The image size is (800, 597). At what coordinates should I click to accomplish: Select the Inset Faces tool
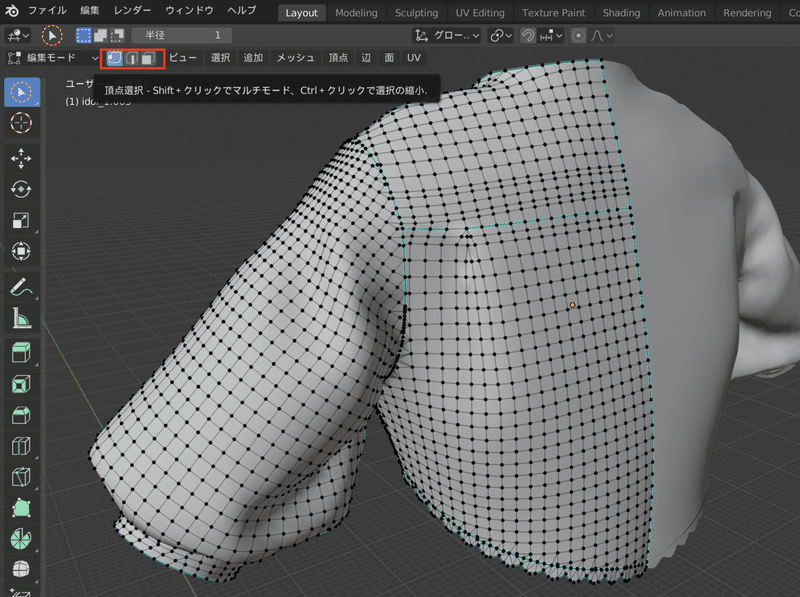(x=21, y=384)
